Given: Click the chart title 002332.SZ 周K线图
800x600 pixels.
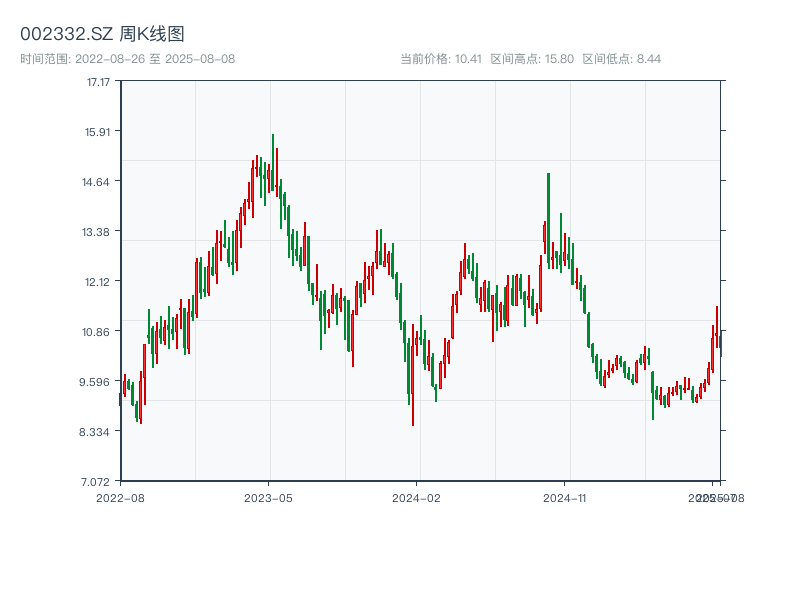Looking at the screenshot, I should coord(102,34).
